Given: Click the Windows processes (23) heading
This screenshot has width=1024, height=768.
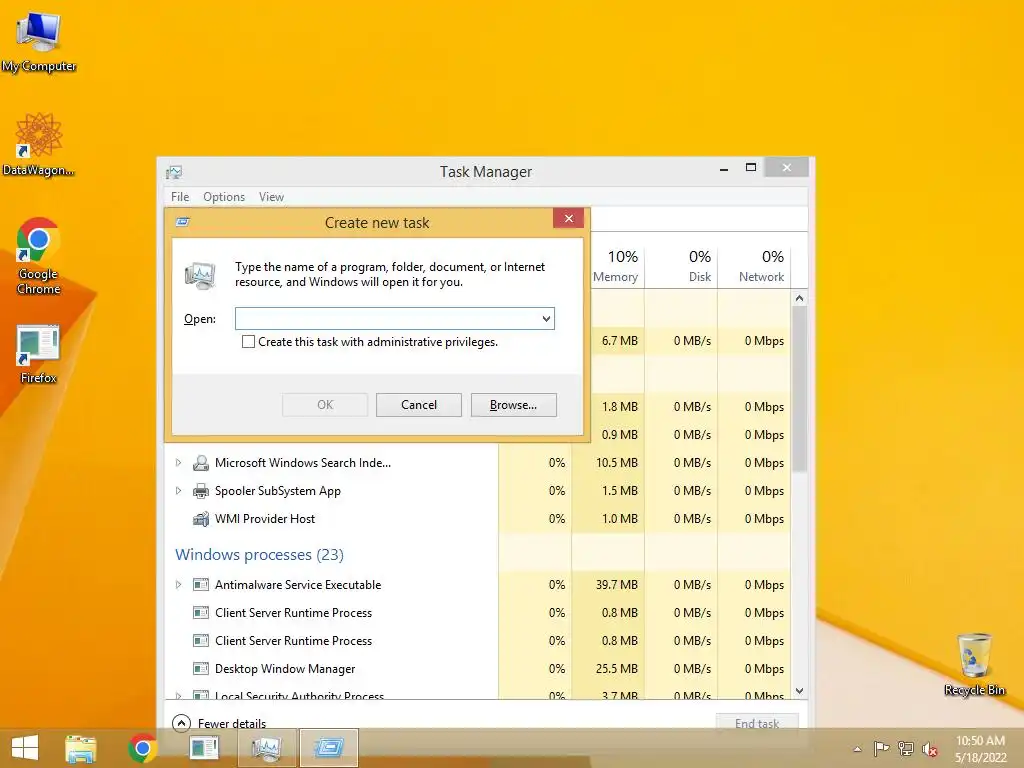Looking at the screenshot, I should 259,554.
